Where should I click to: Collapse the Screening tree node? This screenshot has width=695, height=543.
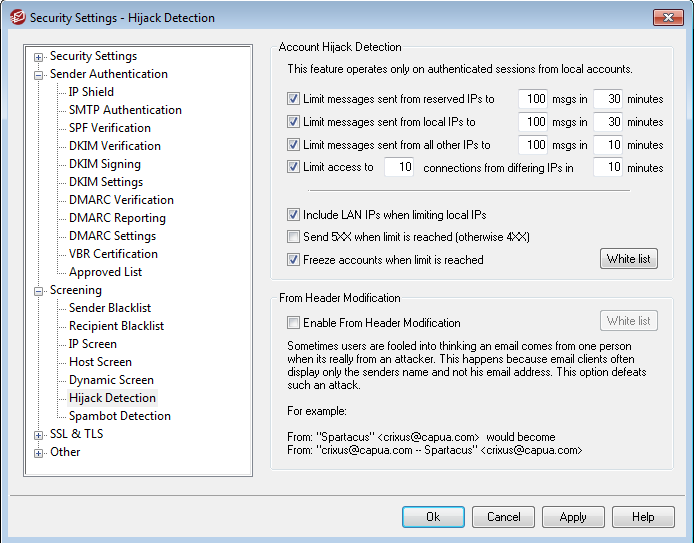click(39, 291)
